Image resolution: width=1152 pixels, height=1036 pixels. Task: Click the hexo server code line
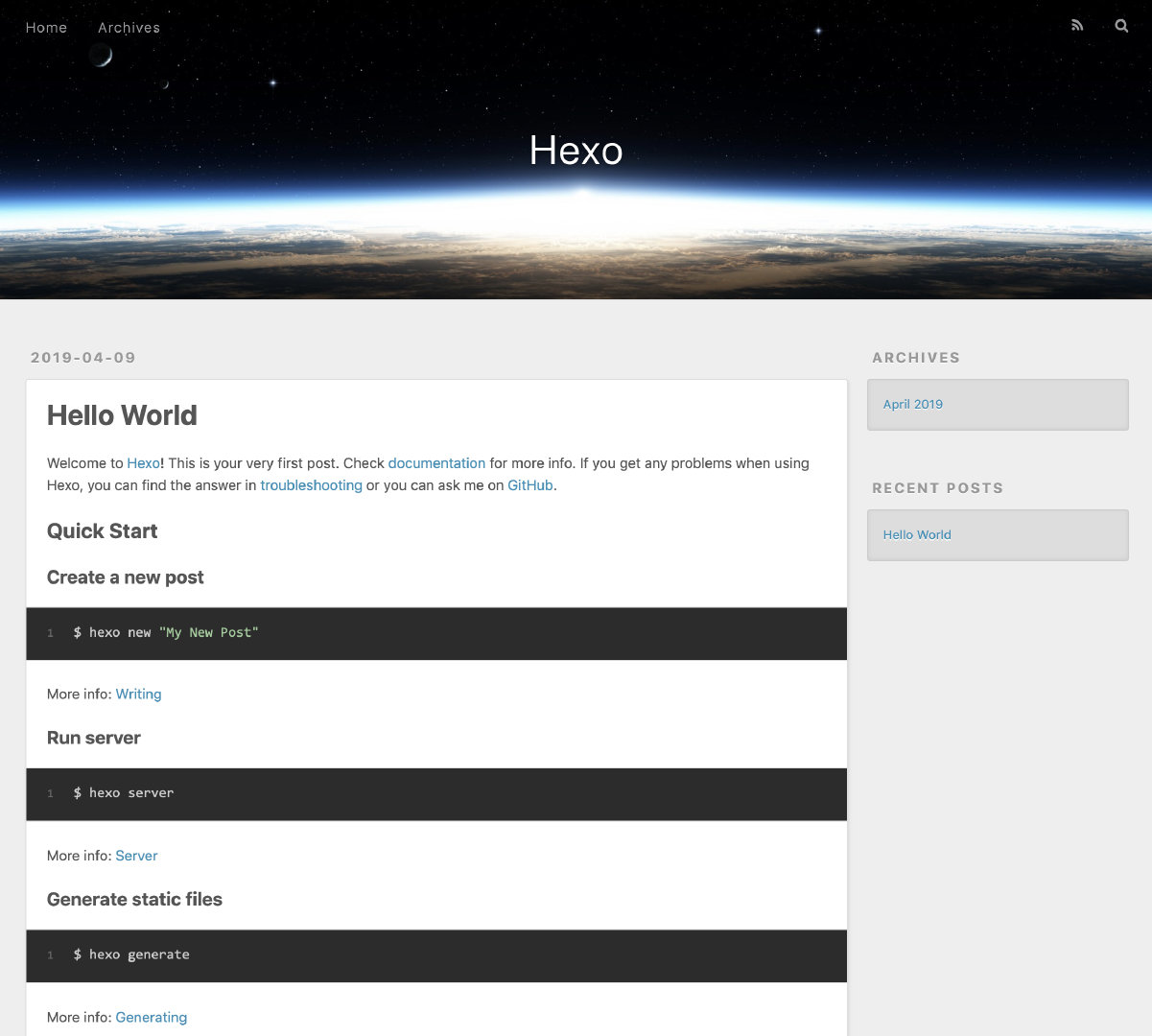pos(124,793)
